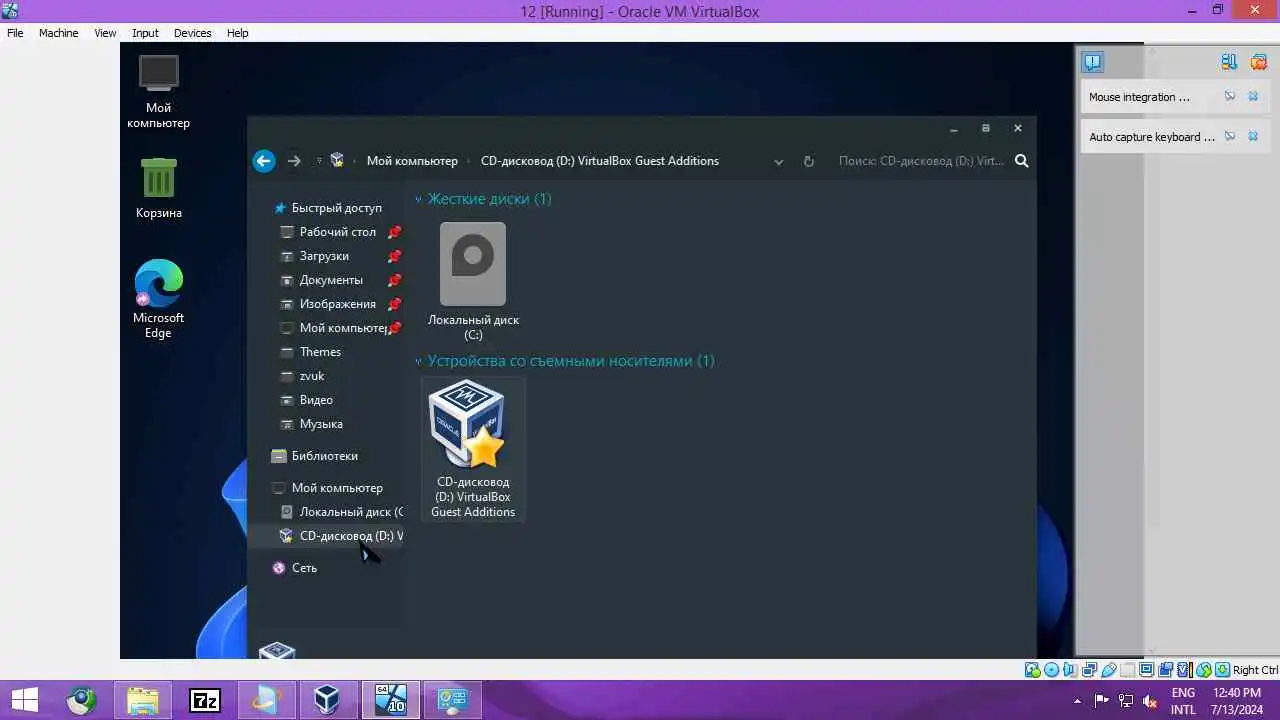1280x720 pixels.
Task: Click the sort notifications icon in panel header
Action: point(1229,62)
